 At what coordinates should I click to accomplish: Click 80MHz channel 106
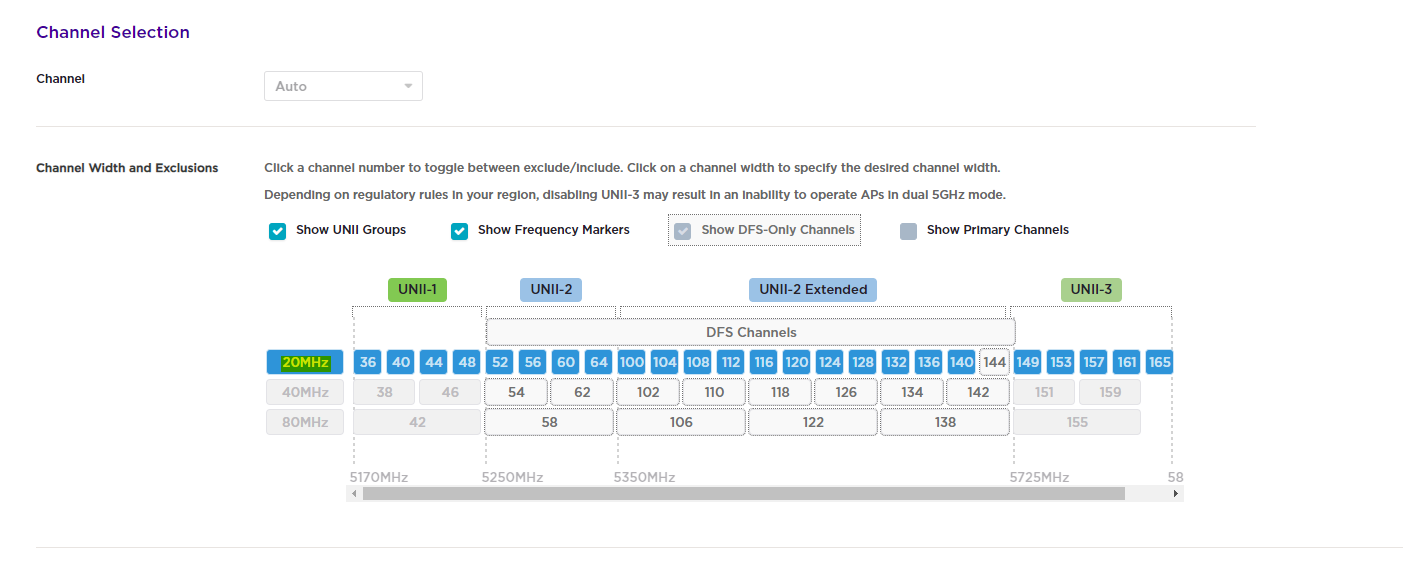[x=681, y=422]
